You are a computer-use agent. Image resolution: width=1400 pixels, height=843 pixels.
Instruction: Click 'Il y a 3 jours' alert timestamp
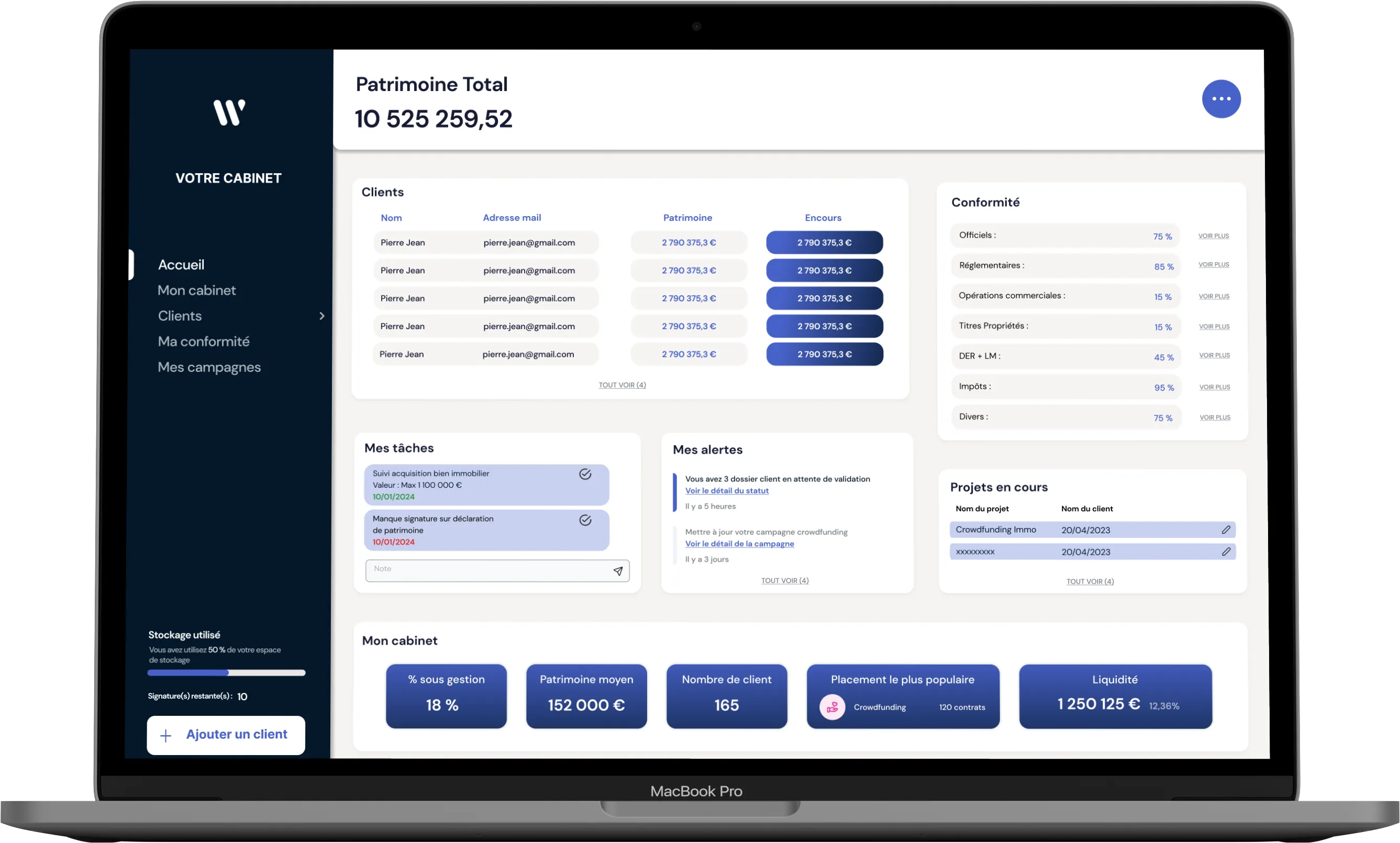[707, 559]
